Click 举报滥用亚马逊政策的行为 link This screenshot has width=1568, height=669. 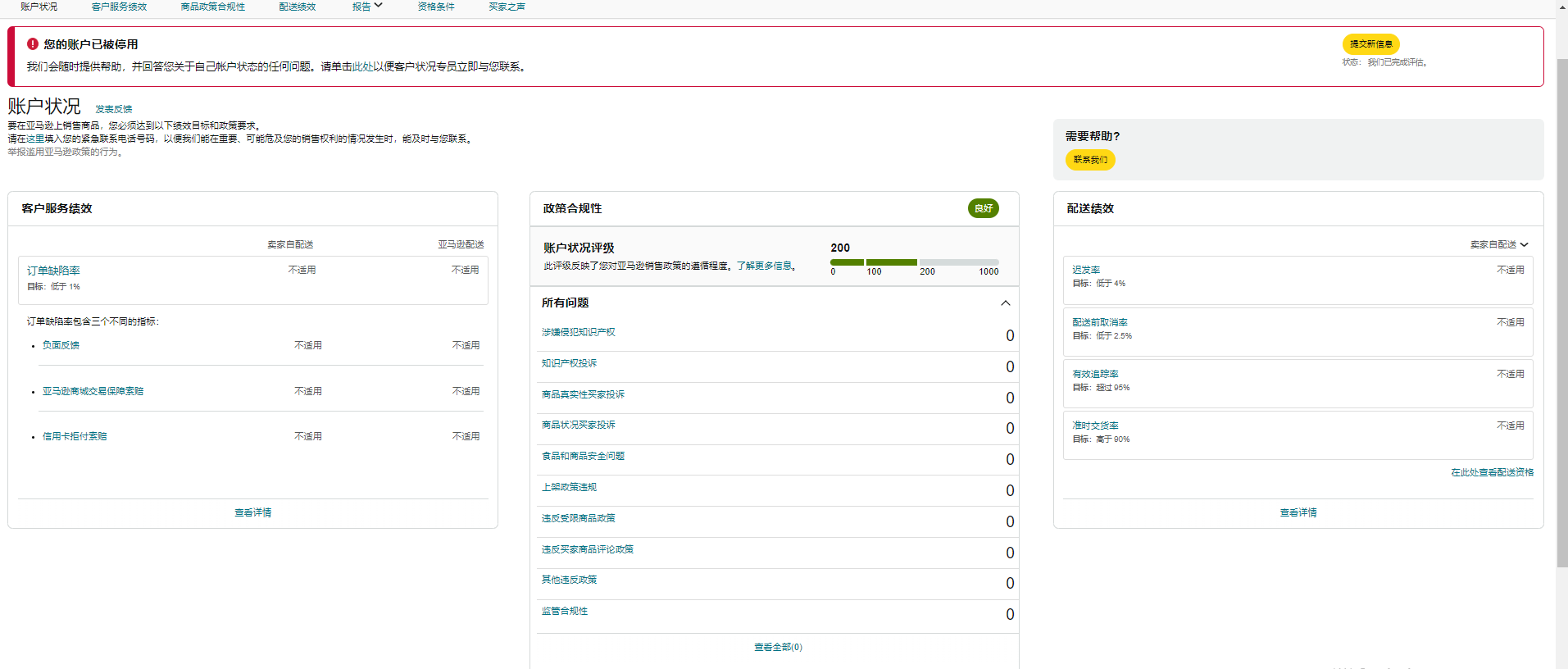(63, 152)
